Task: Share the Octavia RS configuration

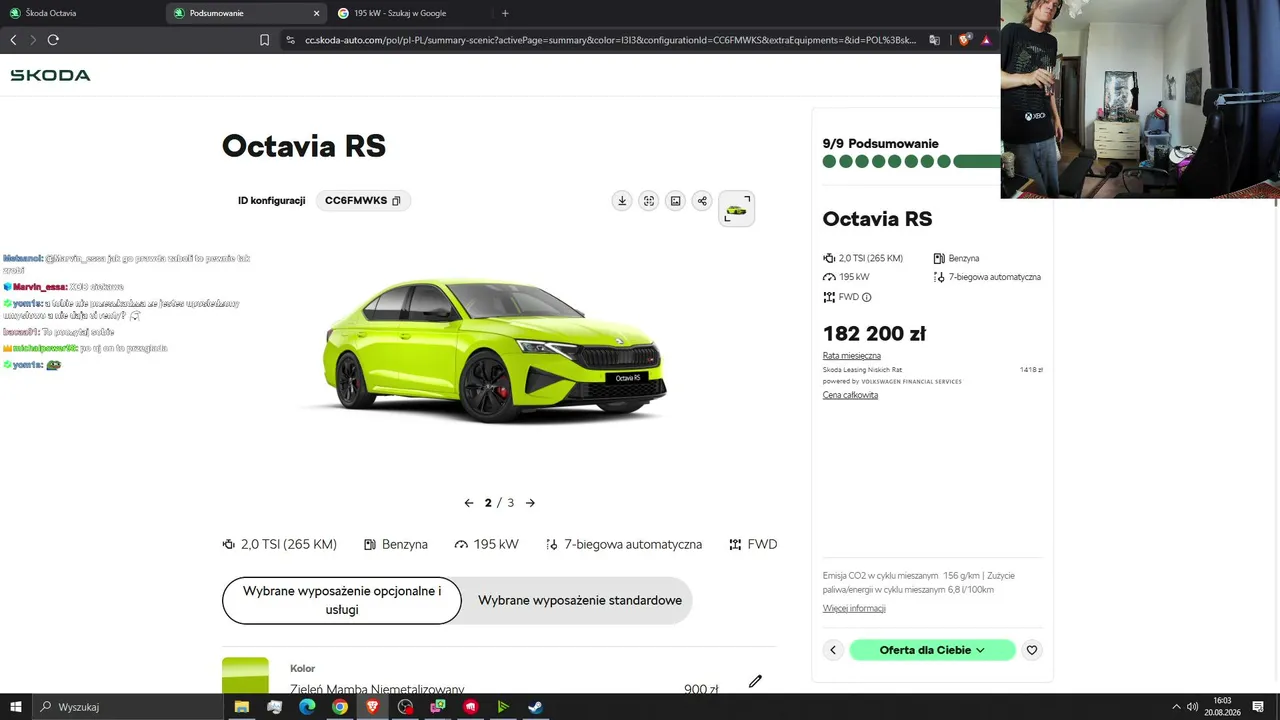Action: [702, 201]
